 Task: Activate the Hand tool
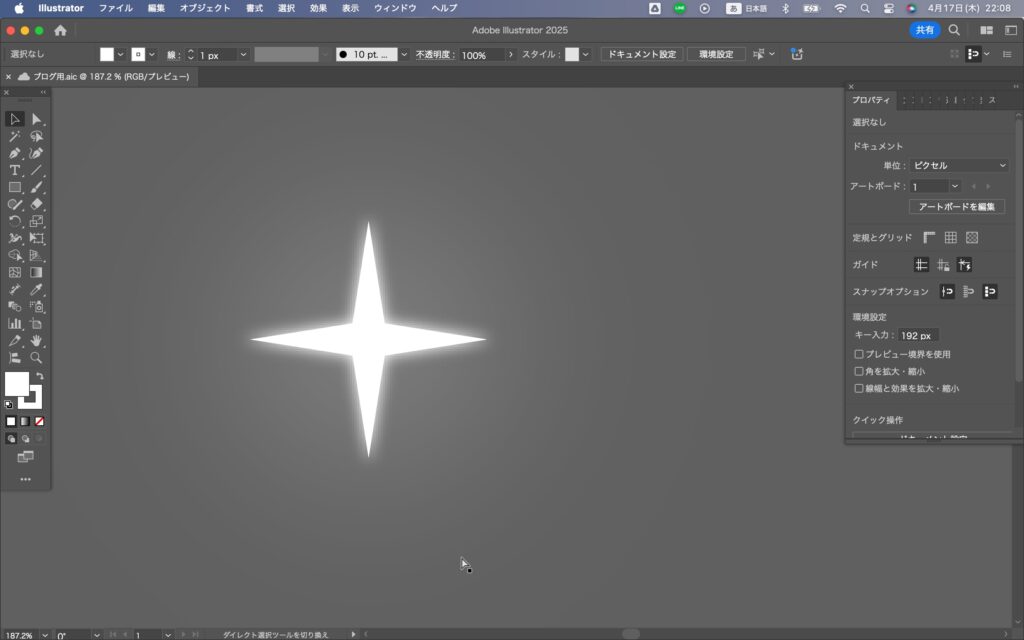pyautogui.click(x=37, y=340)
